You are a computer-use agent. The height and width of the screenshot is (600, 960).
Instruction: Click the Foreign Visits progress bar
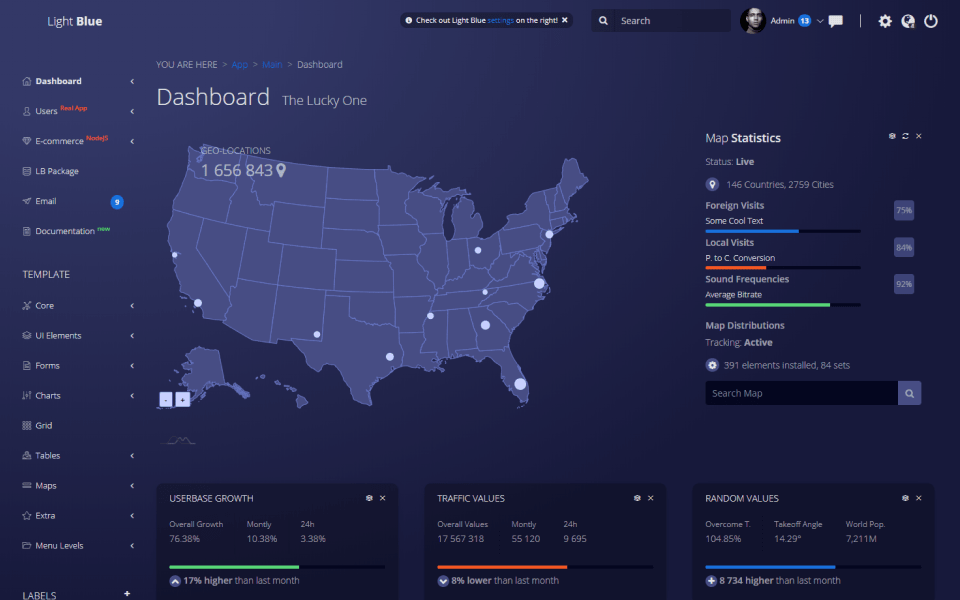(783, 231)
